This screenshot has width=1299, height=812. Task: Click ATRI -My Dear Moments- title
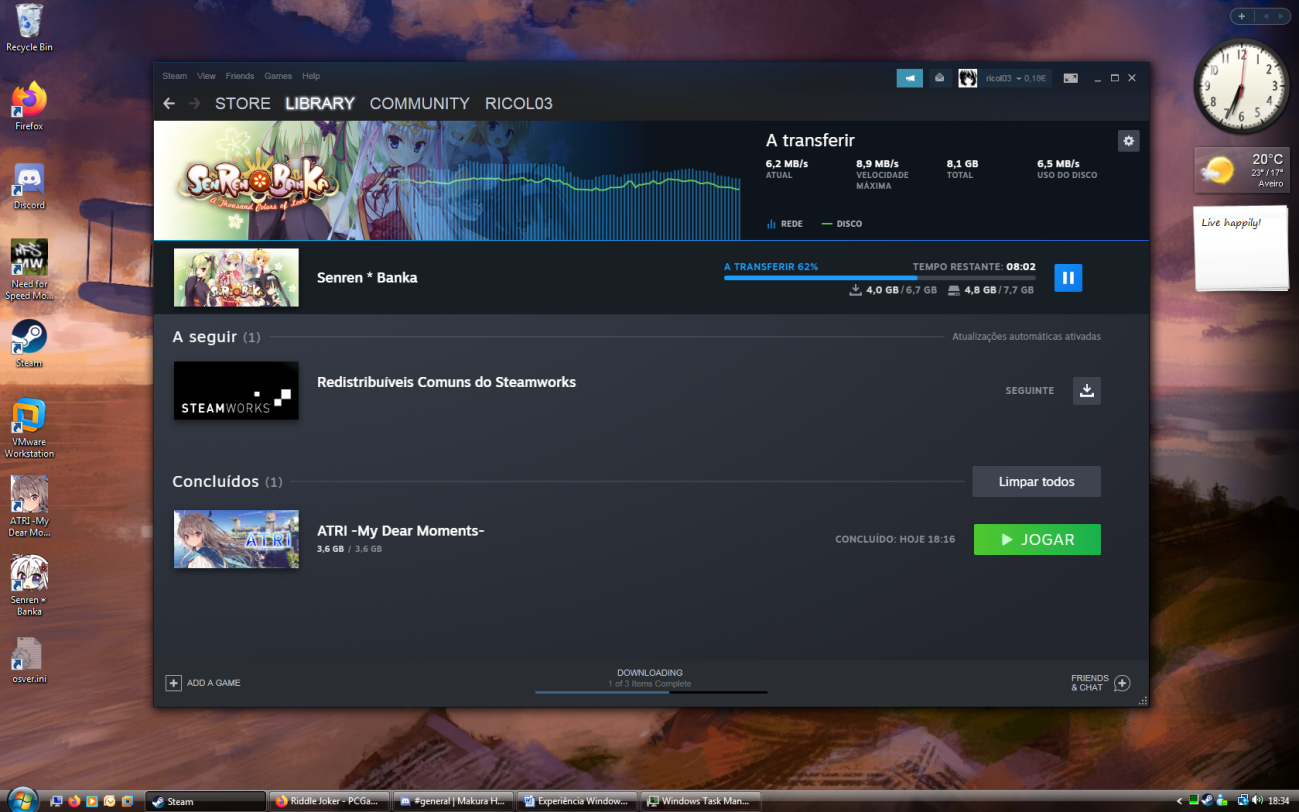point(401,531)
